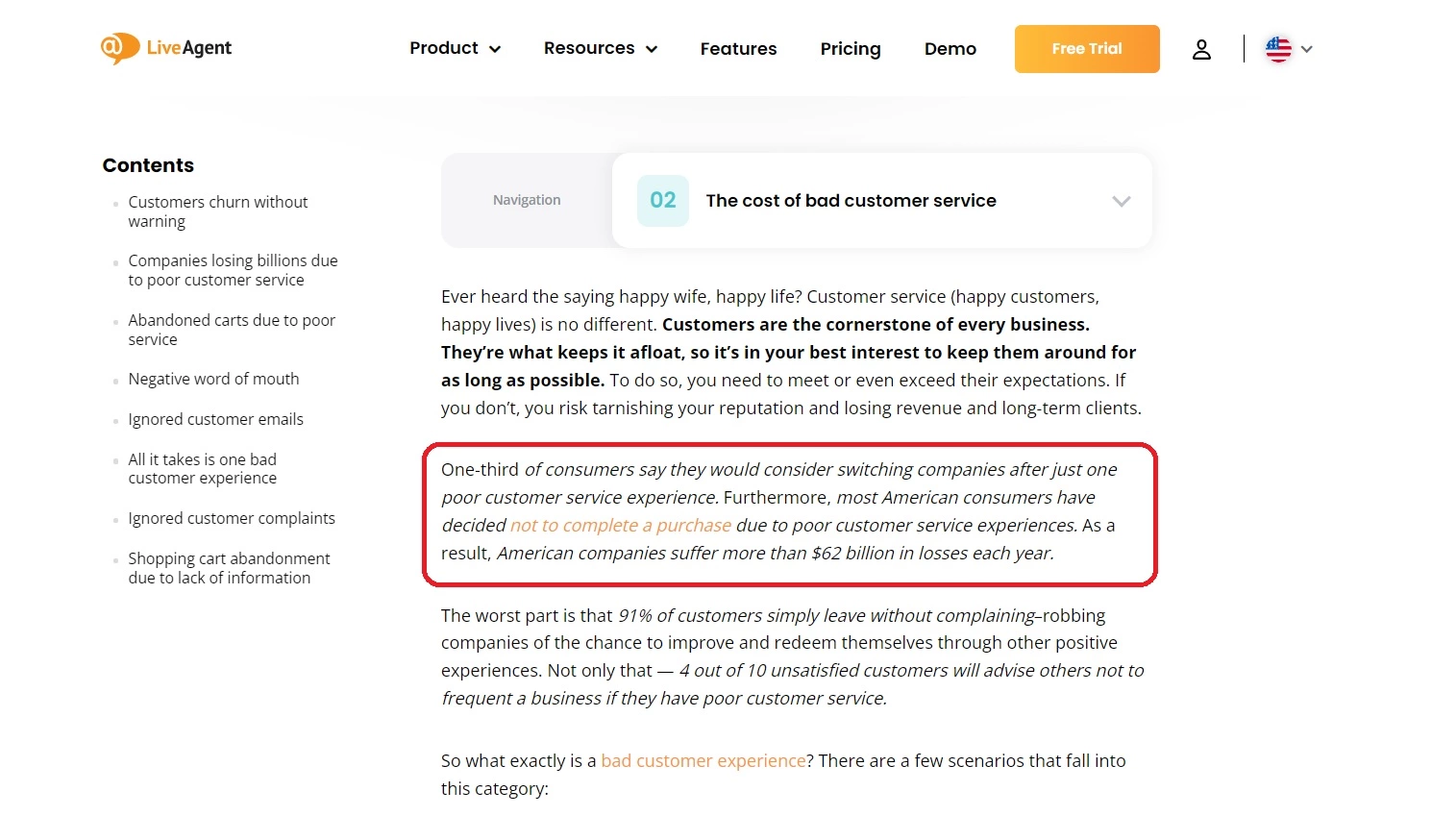
Task: Click the 02 chapter number badge
Action: (x=663, y=201)
